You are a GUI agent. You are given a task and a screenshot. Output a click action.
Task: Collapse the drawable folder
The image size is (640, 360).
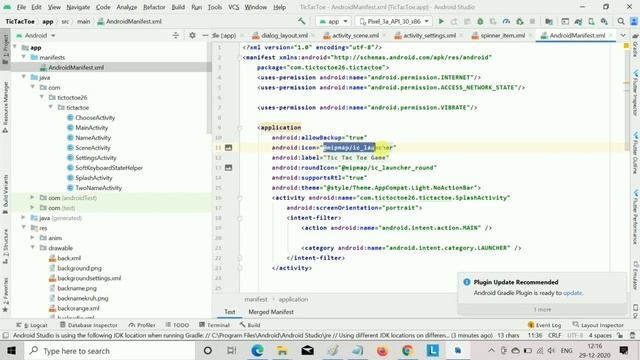coord(33,248)
